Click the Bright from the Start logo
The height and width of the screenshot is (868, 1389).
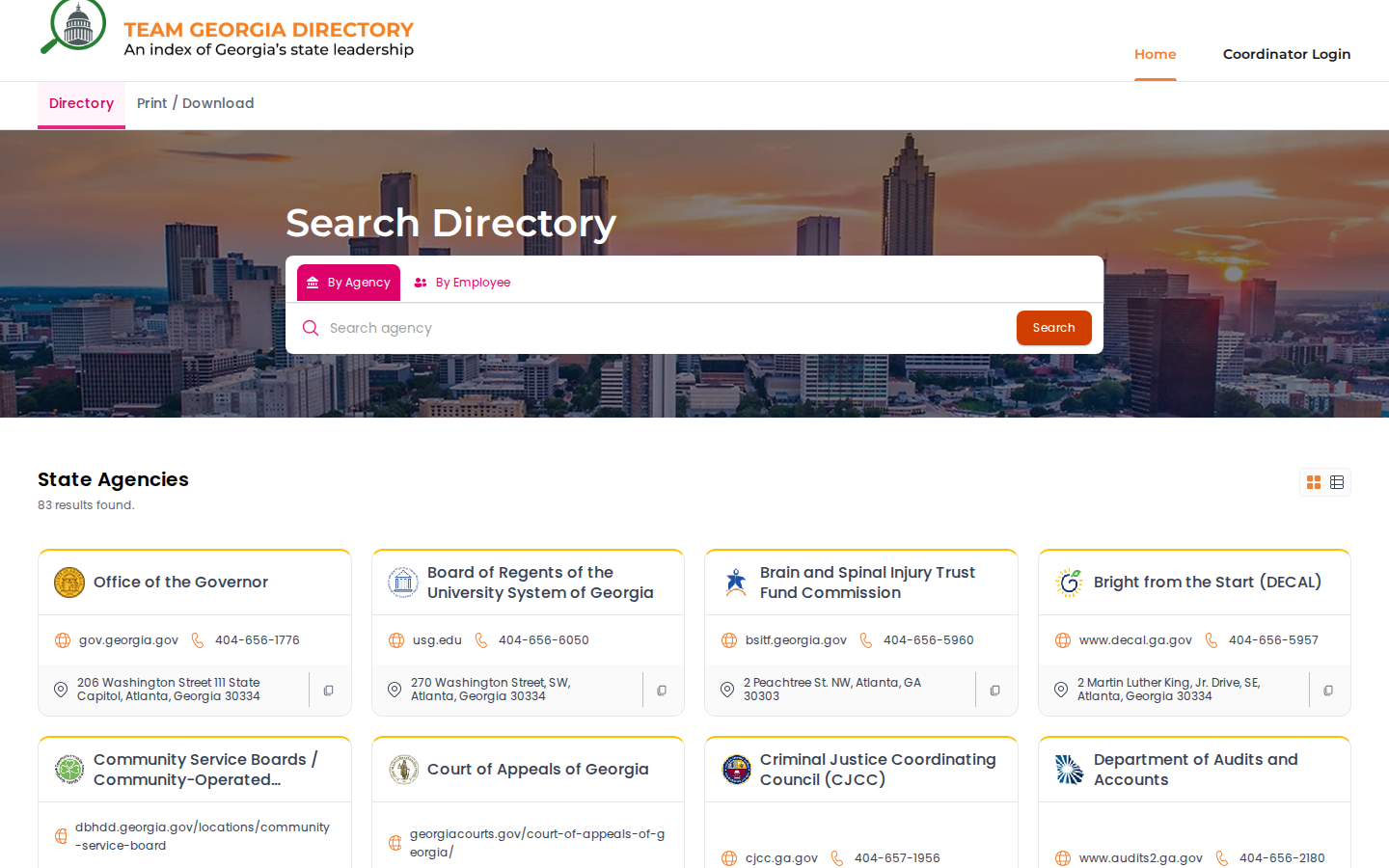[1070, 583]
